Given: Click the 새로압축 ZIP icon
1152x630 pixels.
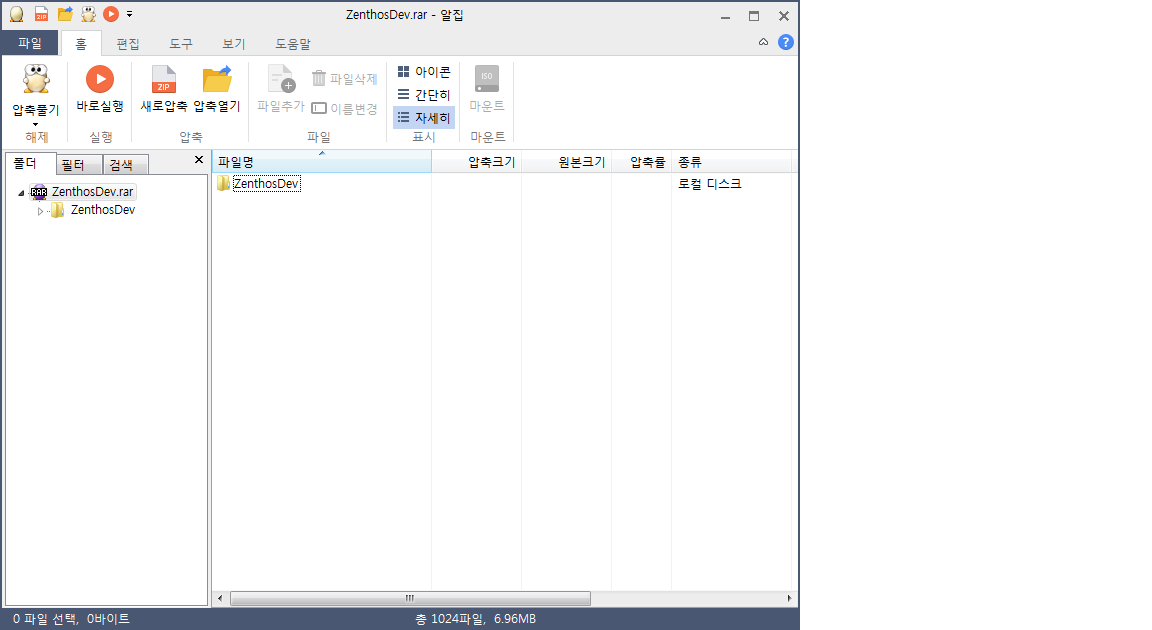Looking at the screenshot, I should click(164, 79).
